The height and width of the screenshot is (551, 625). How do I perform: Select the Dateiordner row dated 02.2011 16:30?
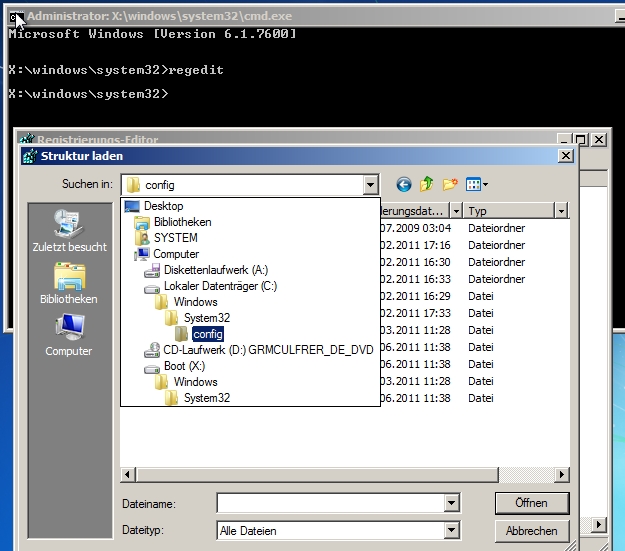click(x=474, y=262)
